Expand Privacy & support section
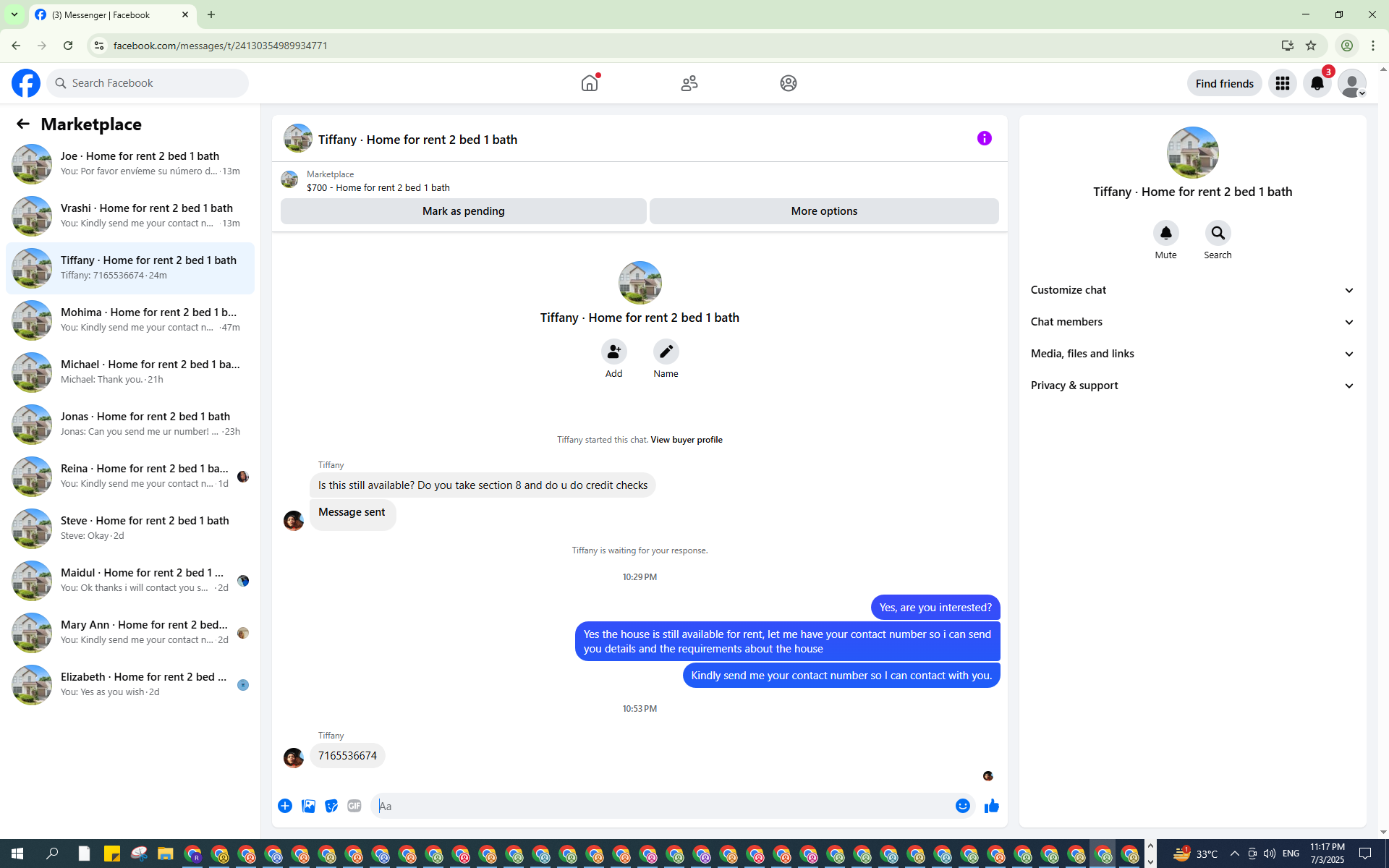1389x868 pixels. tap(1192, 386)
